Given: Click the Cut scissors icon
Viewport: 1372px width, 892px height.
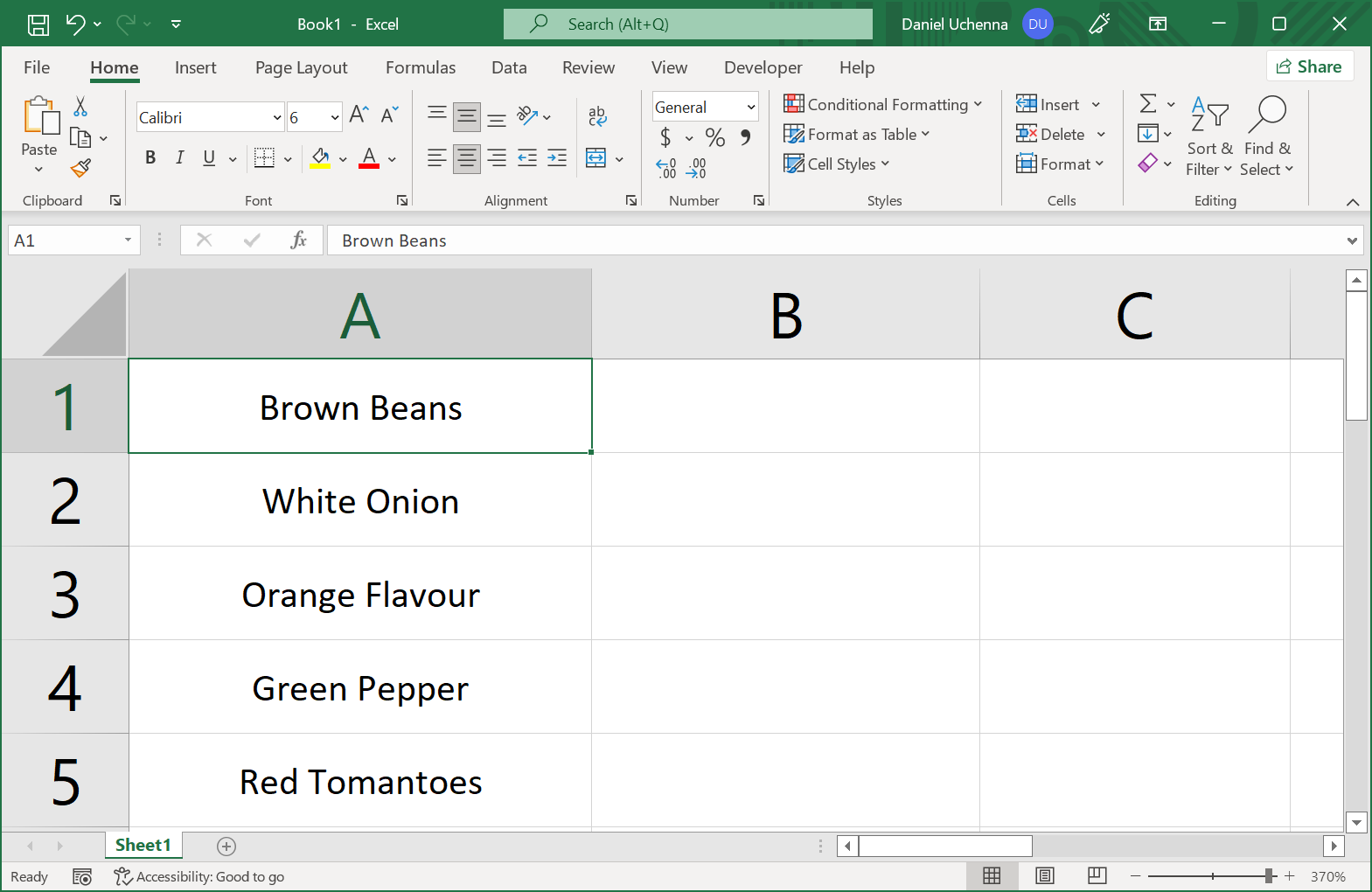Looking at the screenshot, I should tap(80, 107).
